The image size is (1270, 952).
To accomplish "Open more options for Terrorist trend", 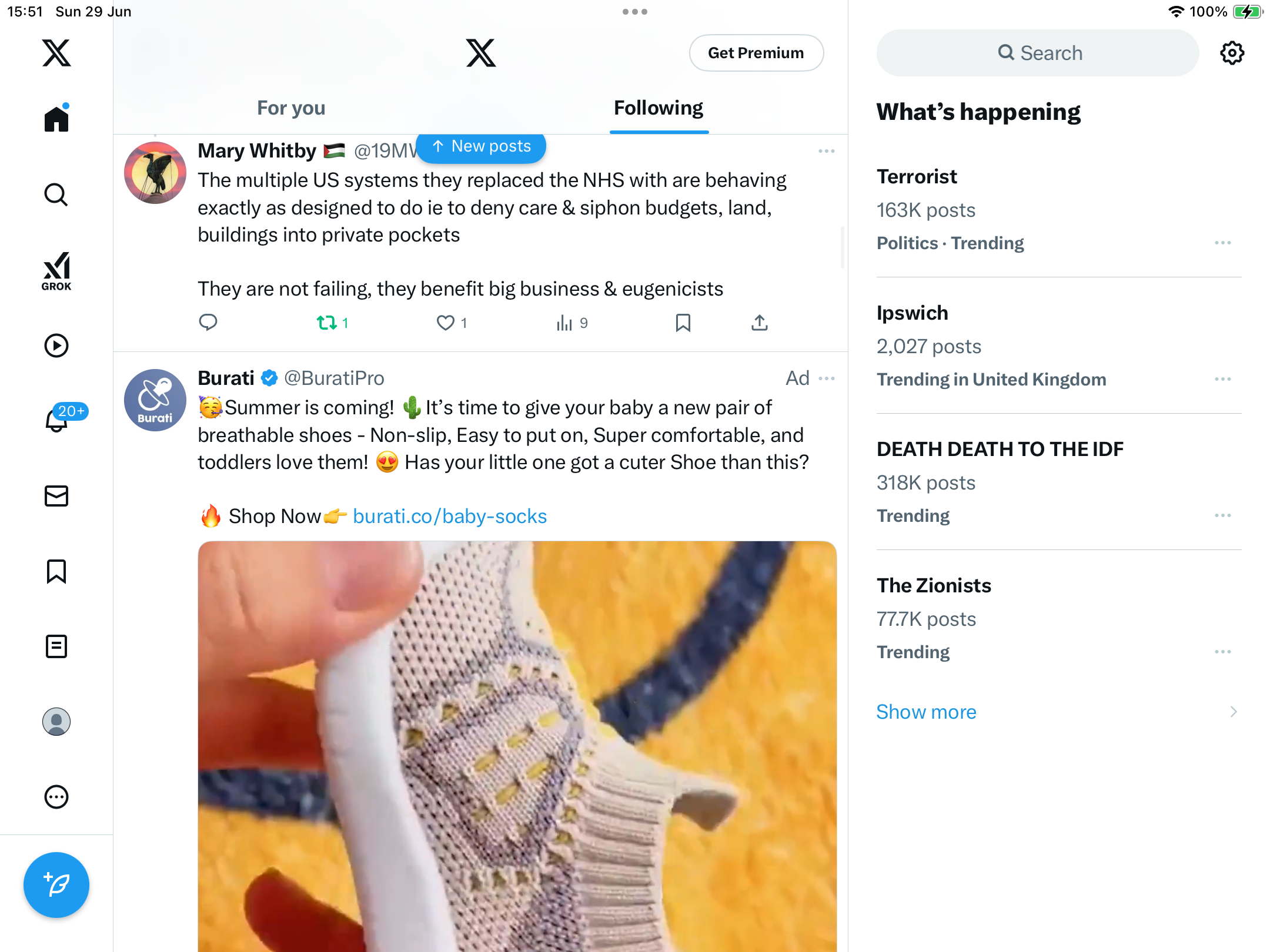I will [x=1223, y=243].
